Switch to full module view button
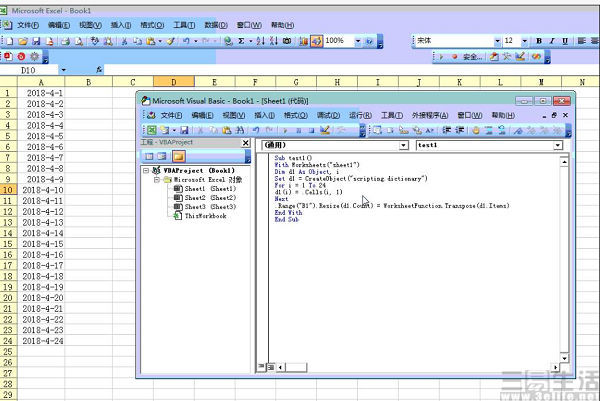The image size is (600, 401). (x=272, y=367)
